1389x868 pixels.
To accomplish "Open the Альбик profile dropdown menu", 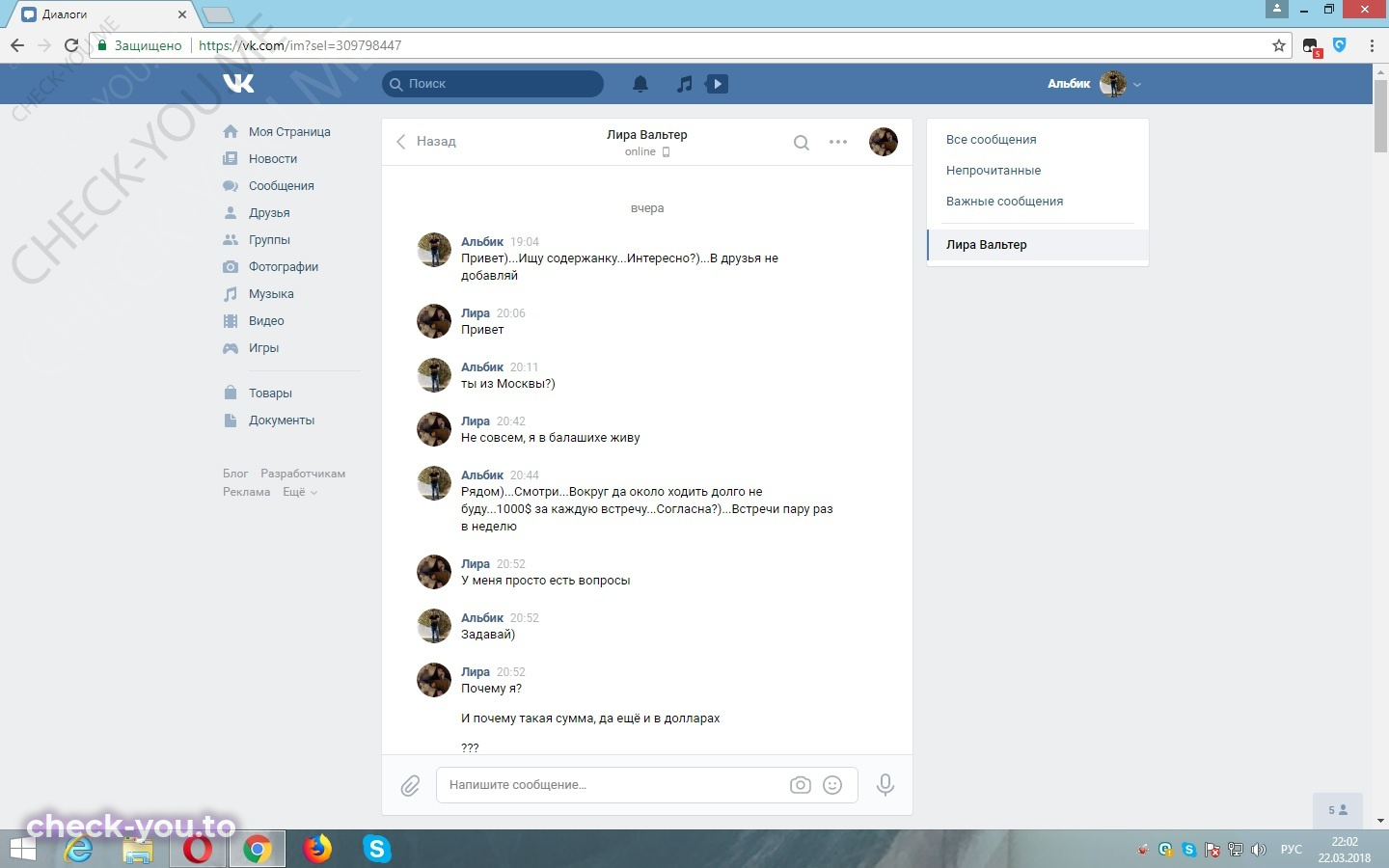I will pyautogui.click(x=1095, y=84).
